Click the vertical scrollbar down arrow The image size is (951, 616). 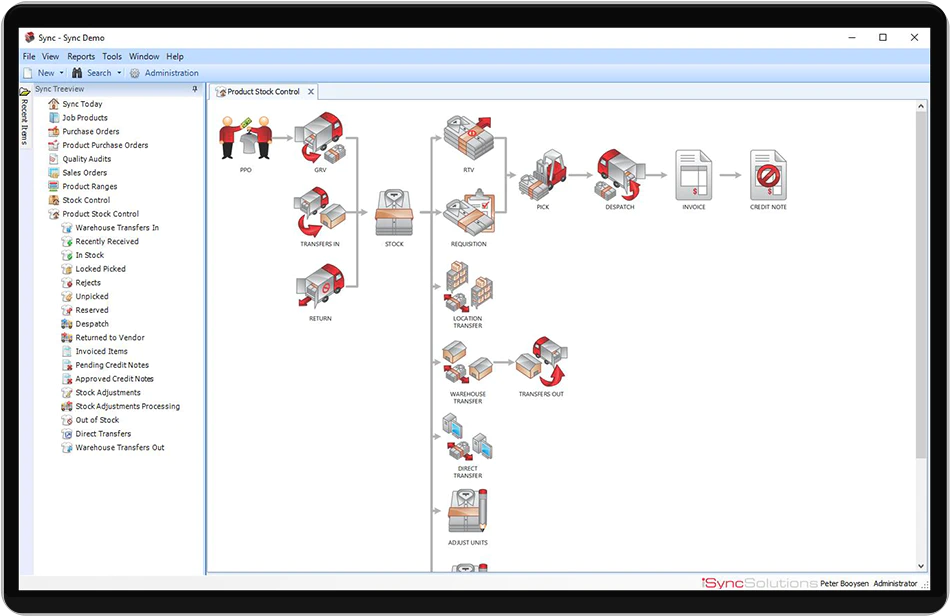pos(921,566)
